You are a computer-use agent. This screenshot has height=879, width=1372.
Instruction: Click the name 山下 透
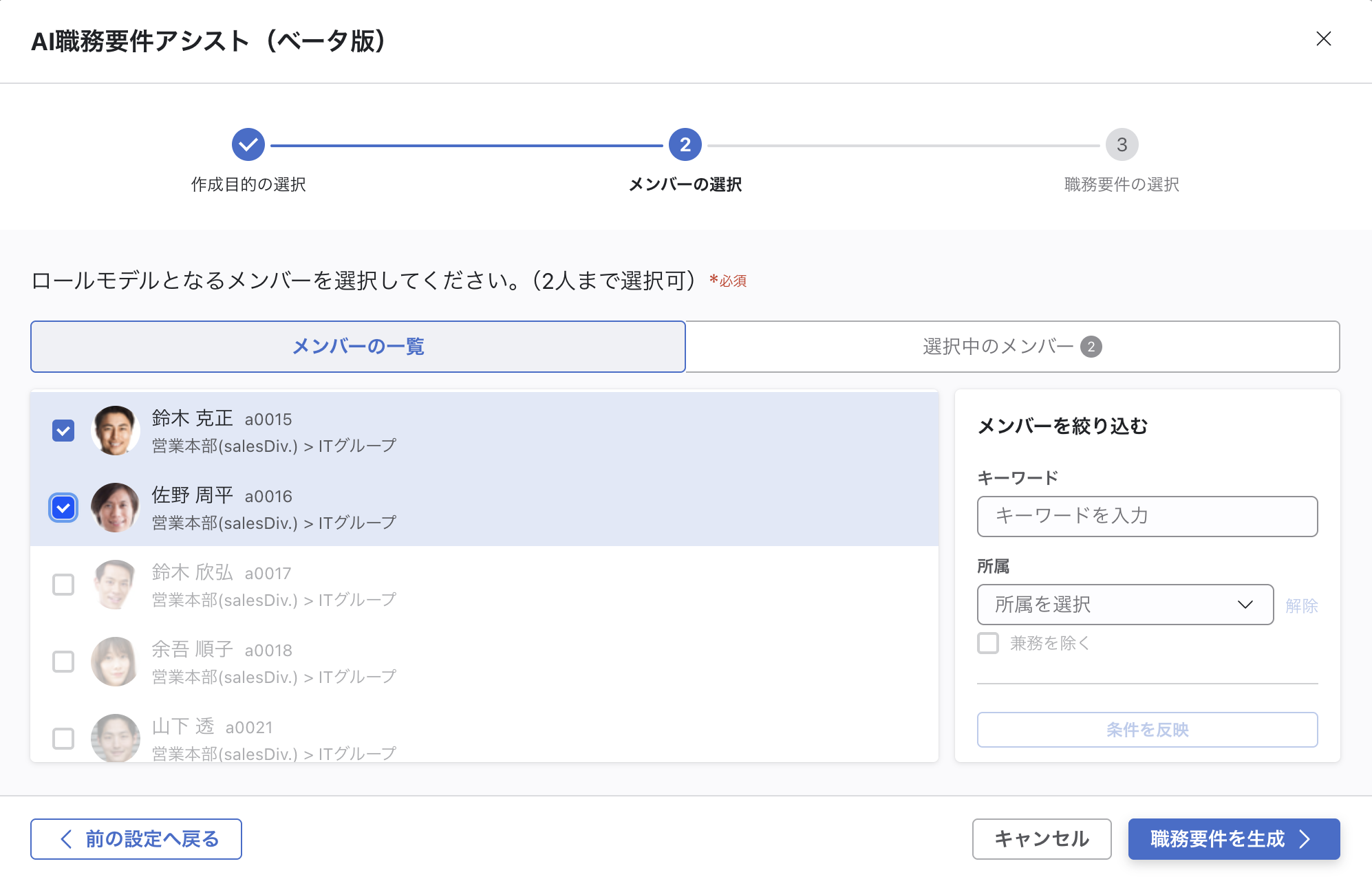182,726
